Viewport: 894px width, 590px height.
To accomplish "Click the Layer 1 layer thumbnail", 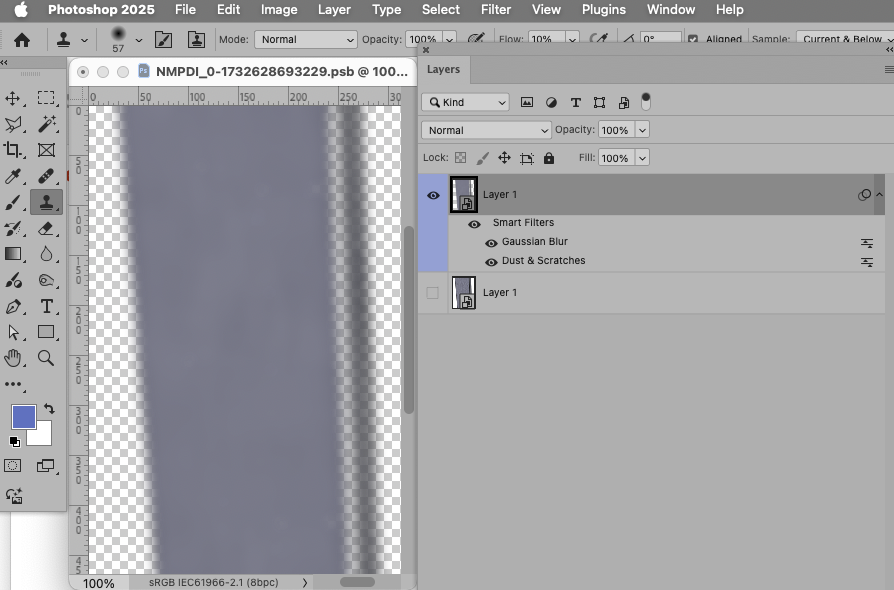I will click(x=465, y=194).
